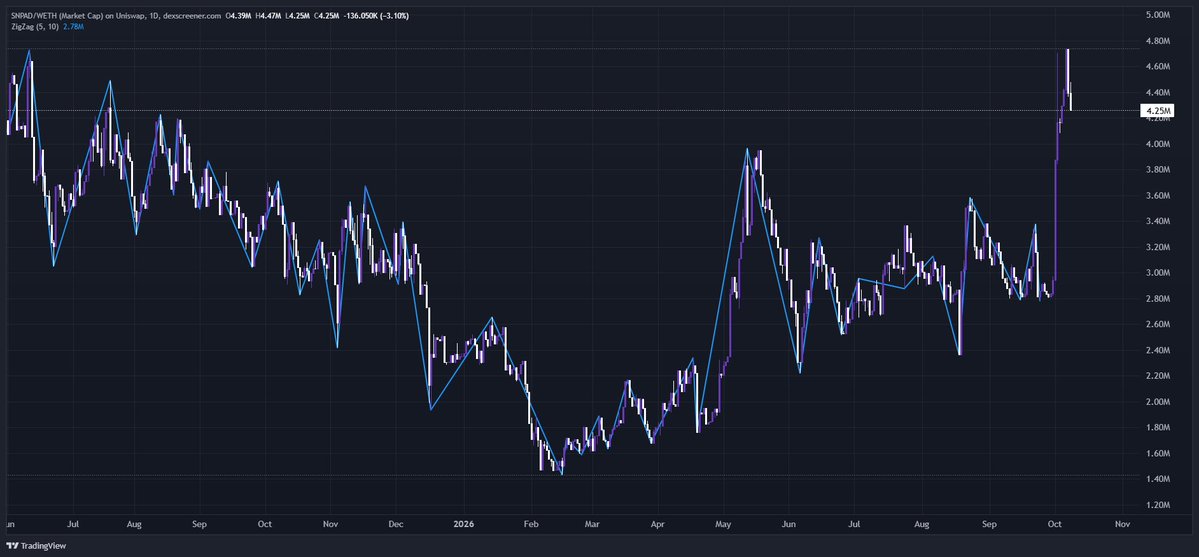Click the Mar label on time axis
Screen dimensions: 1199x557
[591, 526]
